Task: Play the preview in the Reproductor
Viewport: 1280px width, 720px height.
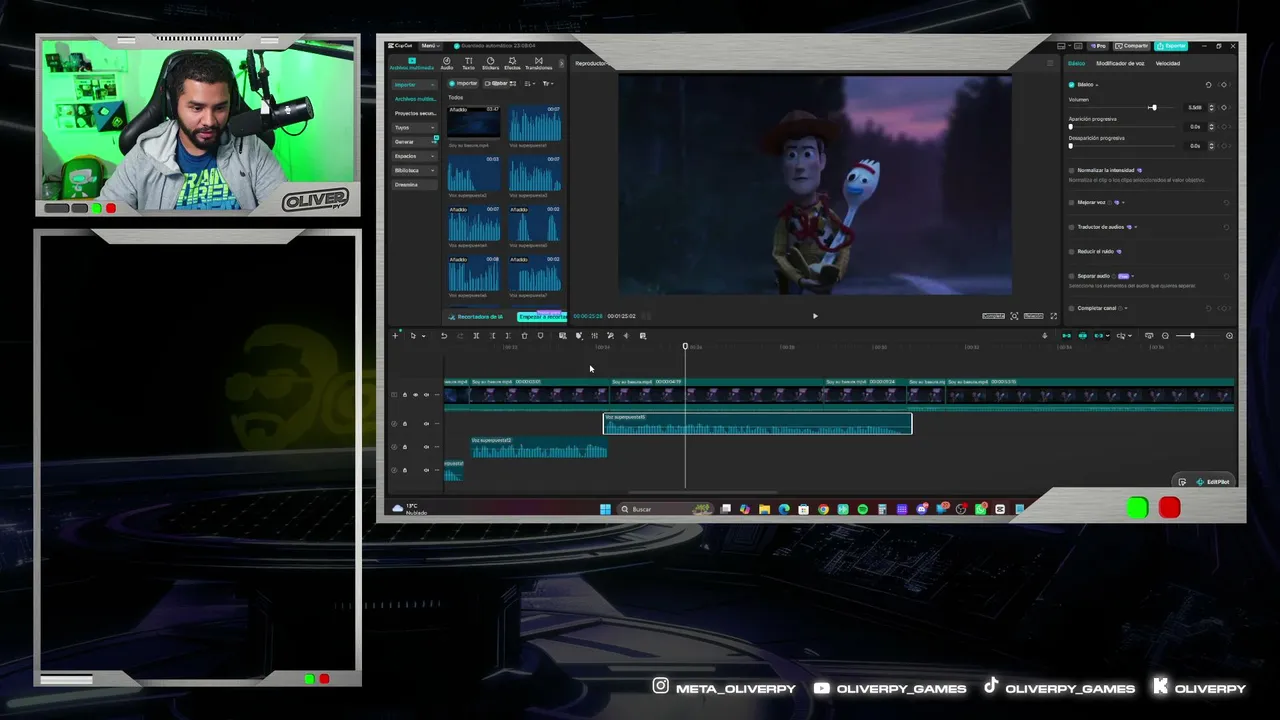Action: point(815,316)
